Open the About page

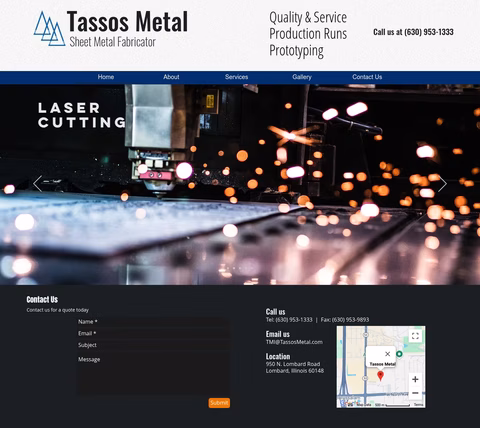[171, 77]
